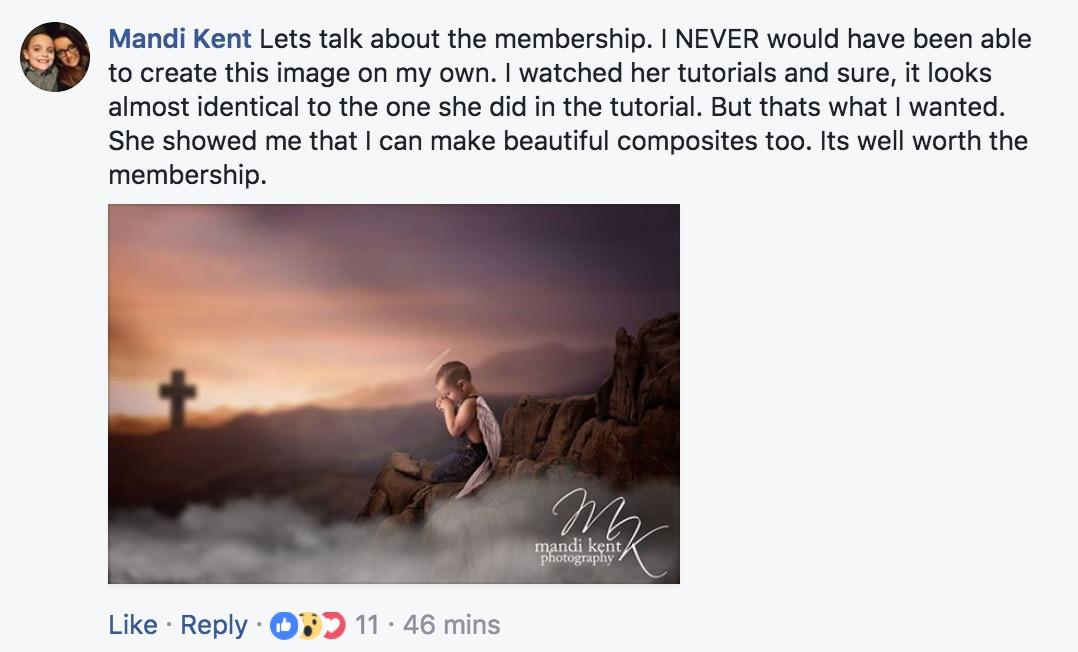Open the 46 mins timestamp link

point(452,625)
